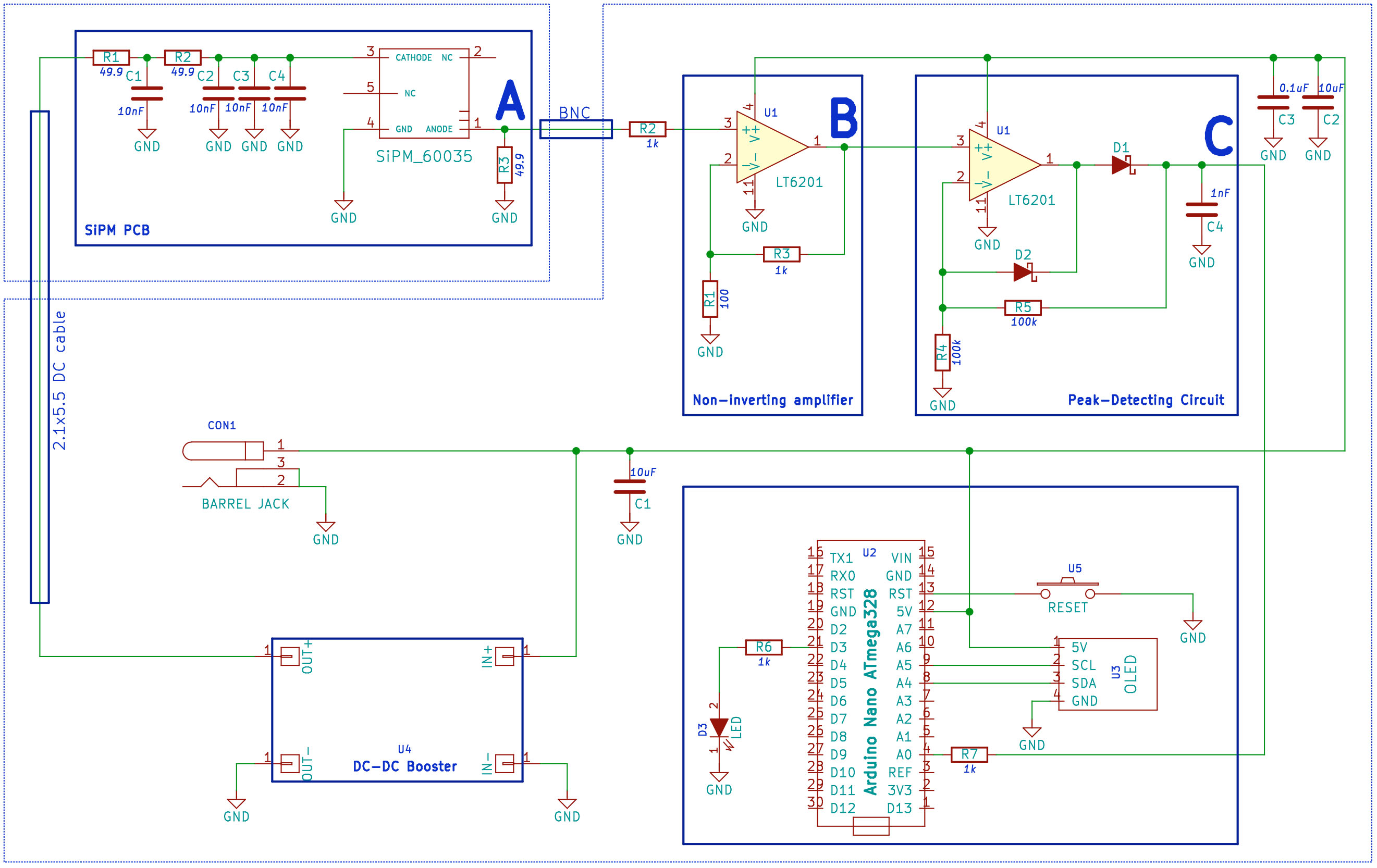1377x868 pixels.
Task: Click the D2 diode symbol
Action: pos(1023,272)
